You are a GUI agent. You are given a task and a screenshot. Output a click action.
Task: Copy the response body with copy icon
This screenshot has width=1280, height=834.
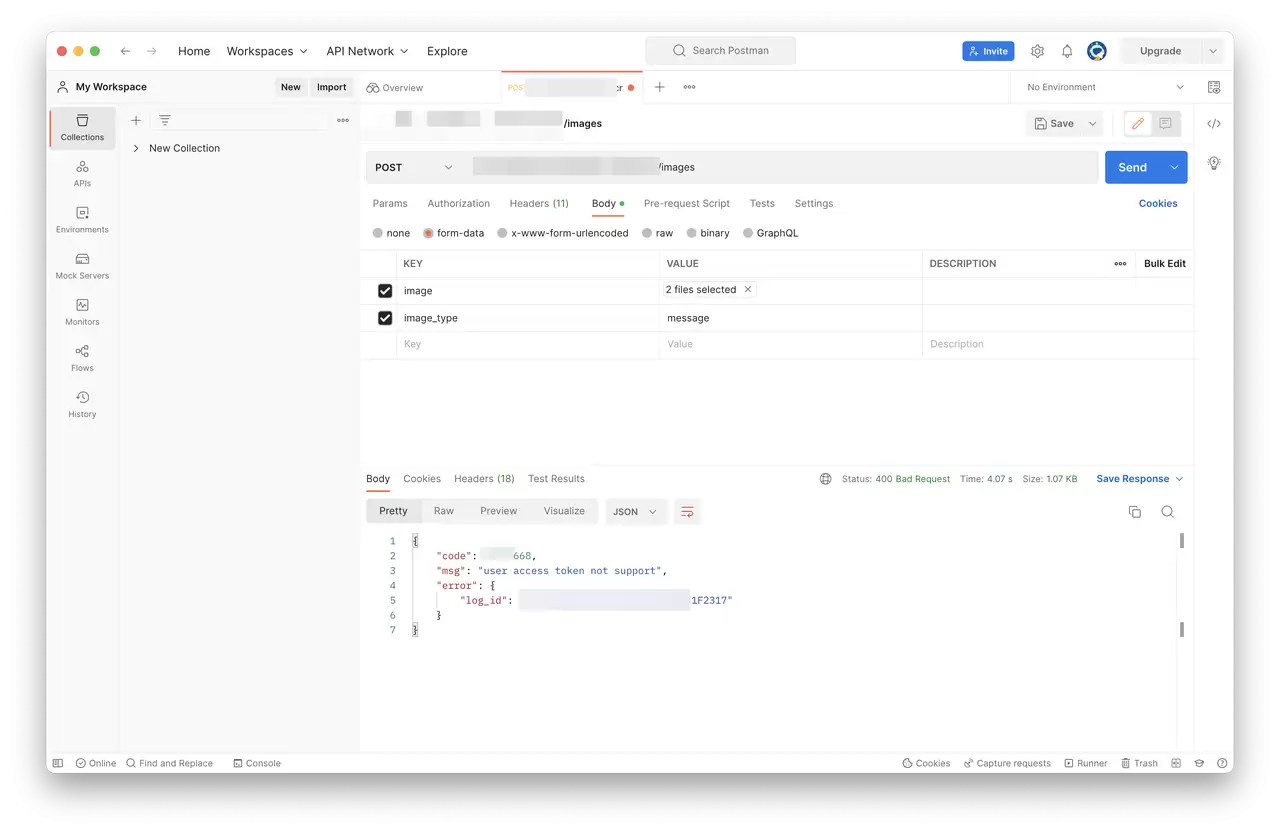1135,511
